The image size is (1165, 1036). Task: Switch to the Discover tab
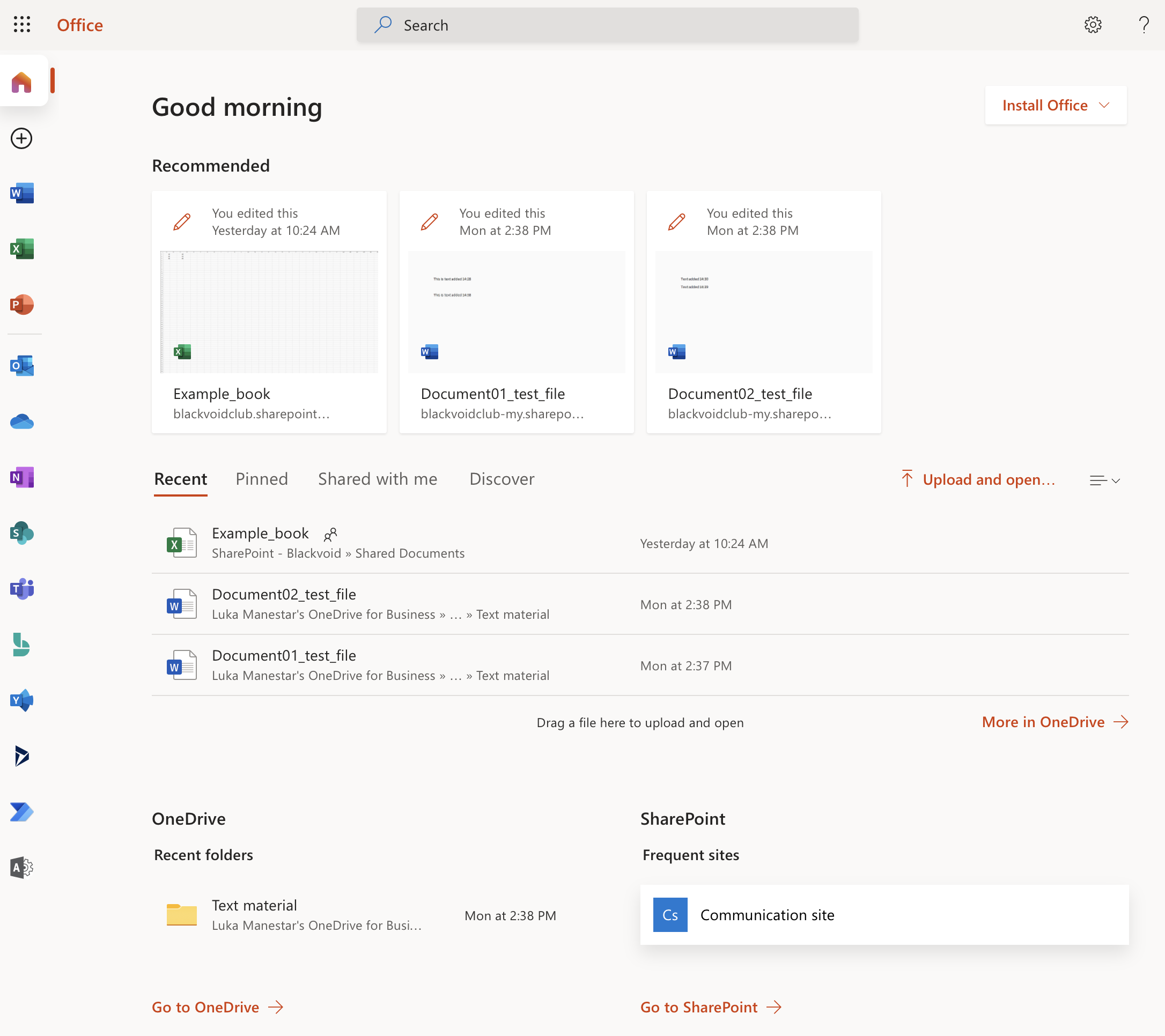click(502, 479)
